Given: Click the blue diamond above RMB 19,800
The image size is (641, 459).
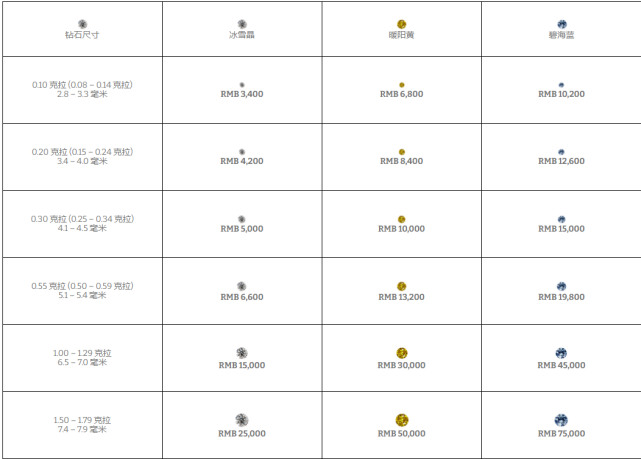Looking at the screenshot, I should 561,286.
